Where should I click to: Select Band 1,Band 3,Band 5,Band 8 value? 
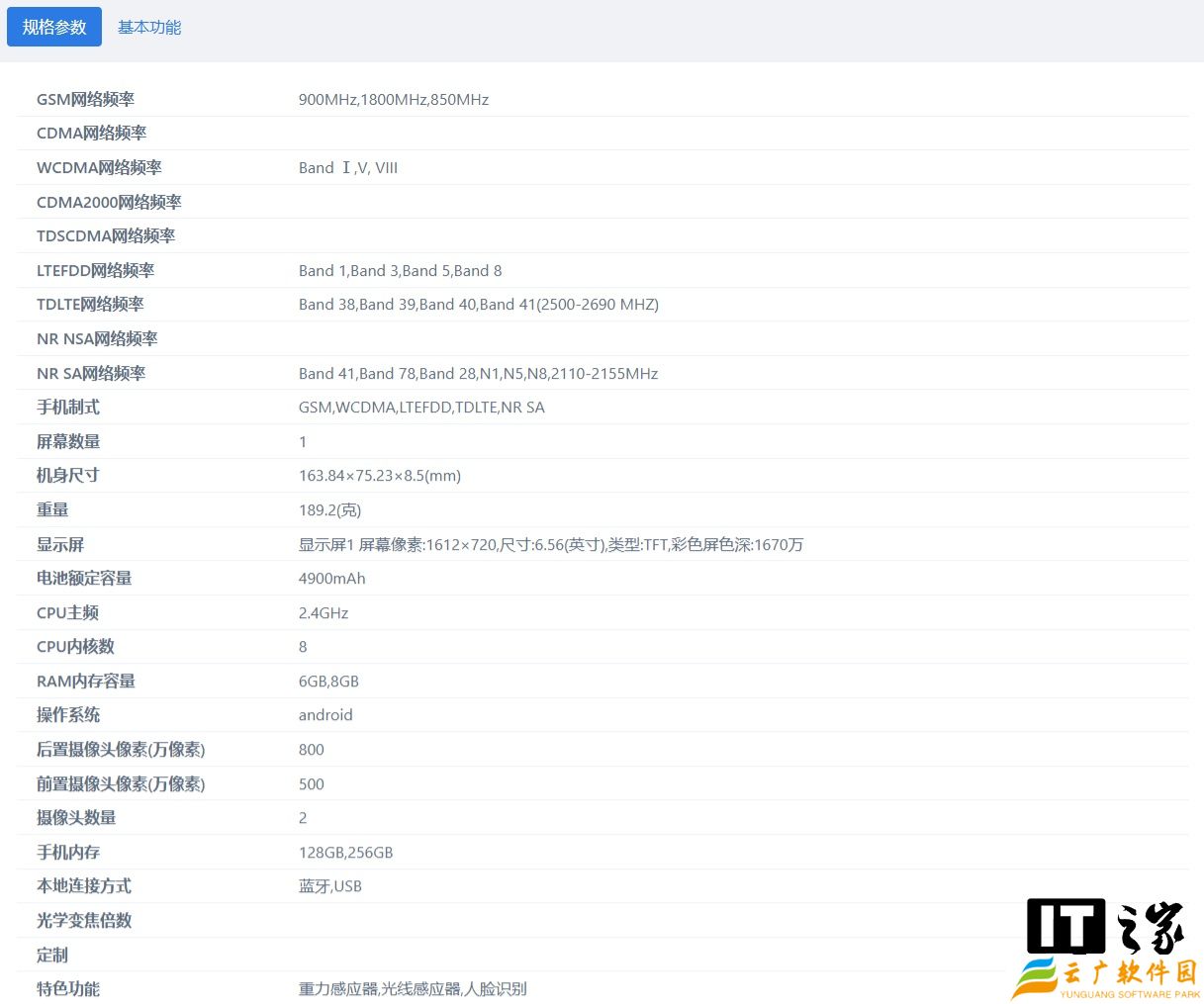pyautogui.click(x=401, y=270)
